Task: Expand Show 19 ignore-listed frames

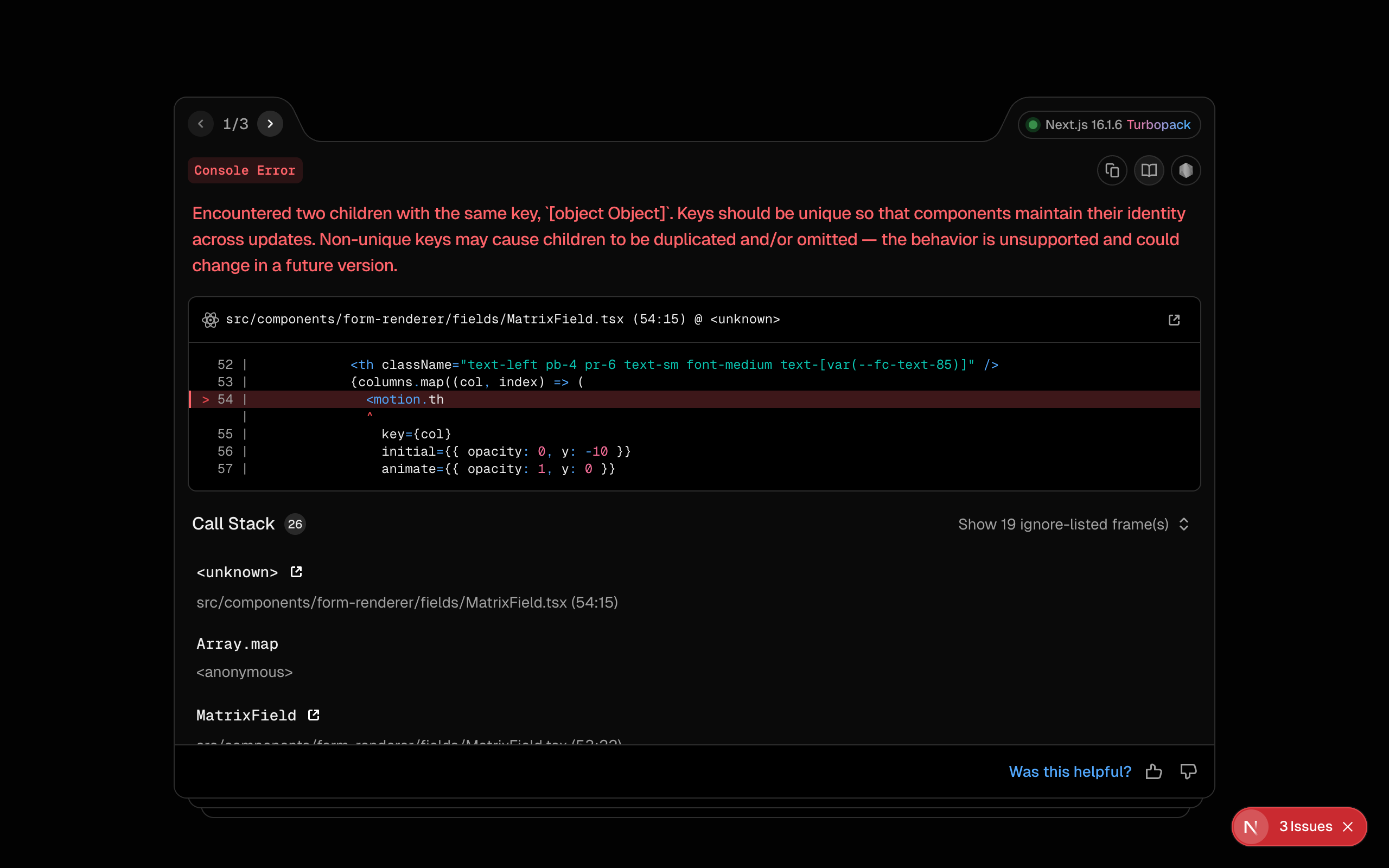Action: [1063, 524]
